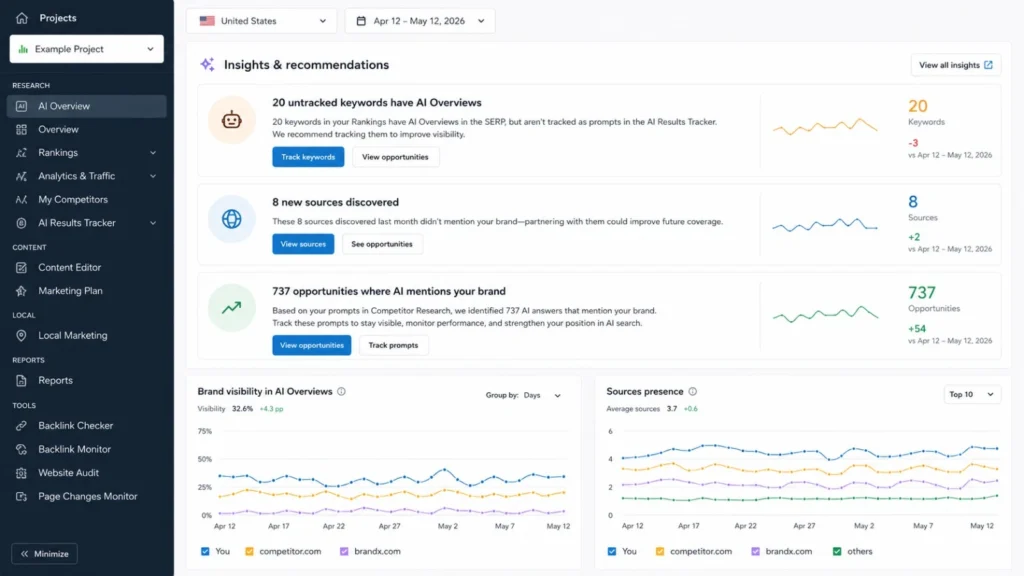Click the Sources presence info icon
1024x576 pixels.
pyautogui.click(x=692, y=391)
